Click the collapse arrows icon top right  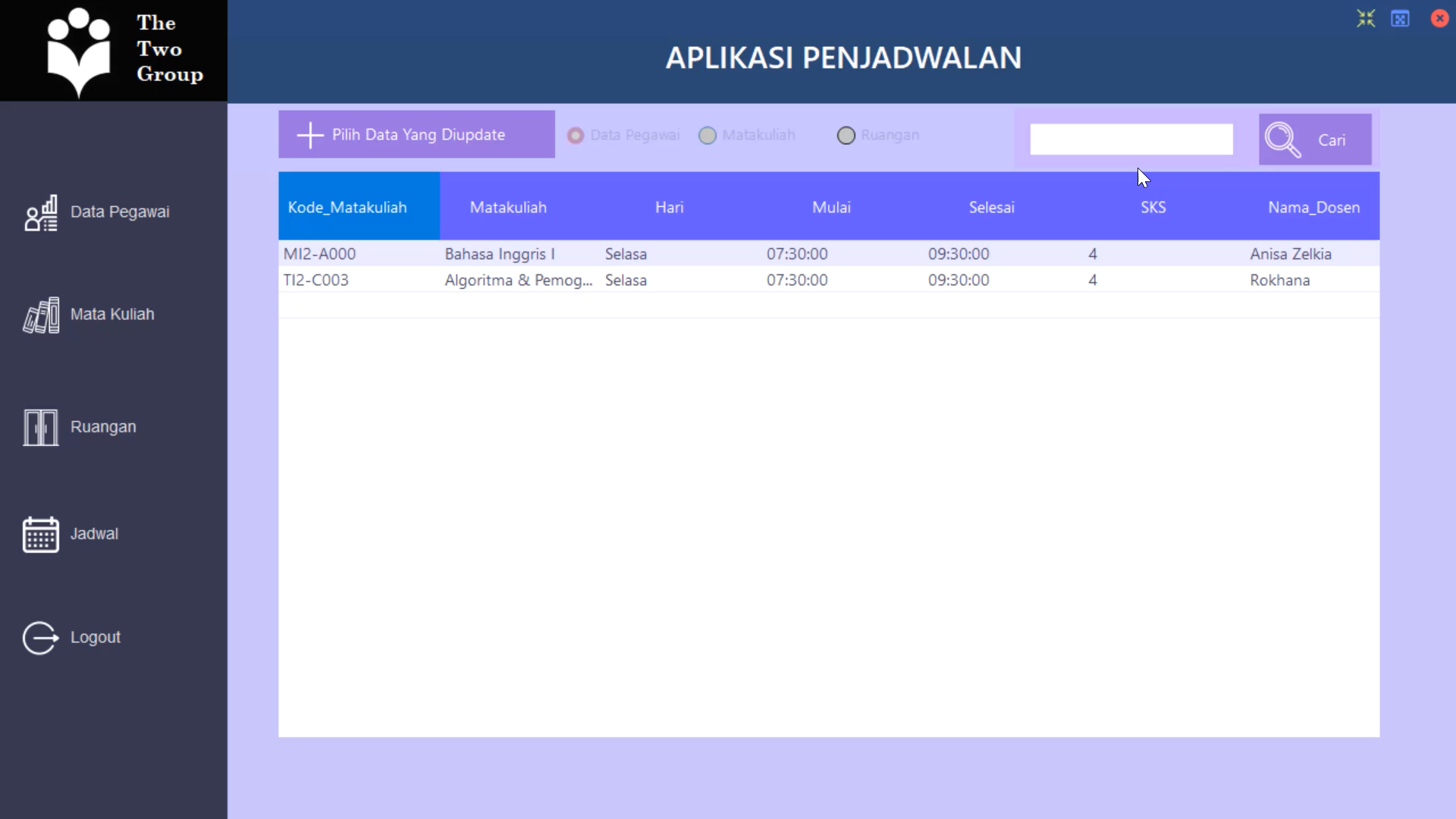[x=1366, y=18]
